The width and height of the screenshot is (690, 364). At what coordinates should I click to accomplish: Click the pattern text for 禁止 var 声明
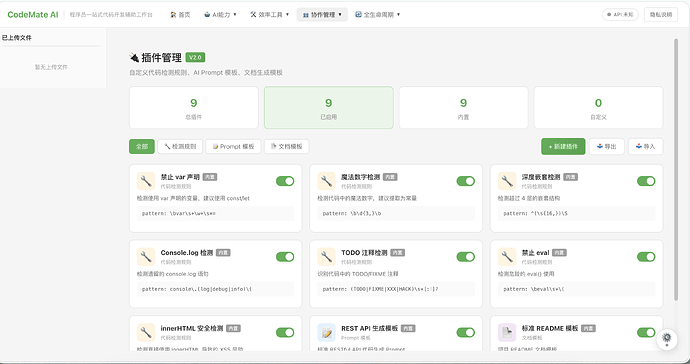(x=179, y=213)
